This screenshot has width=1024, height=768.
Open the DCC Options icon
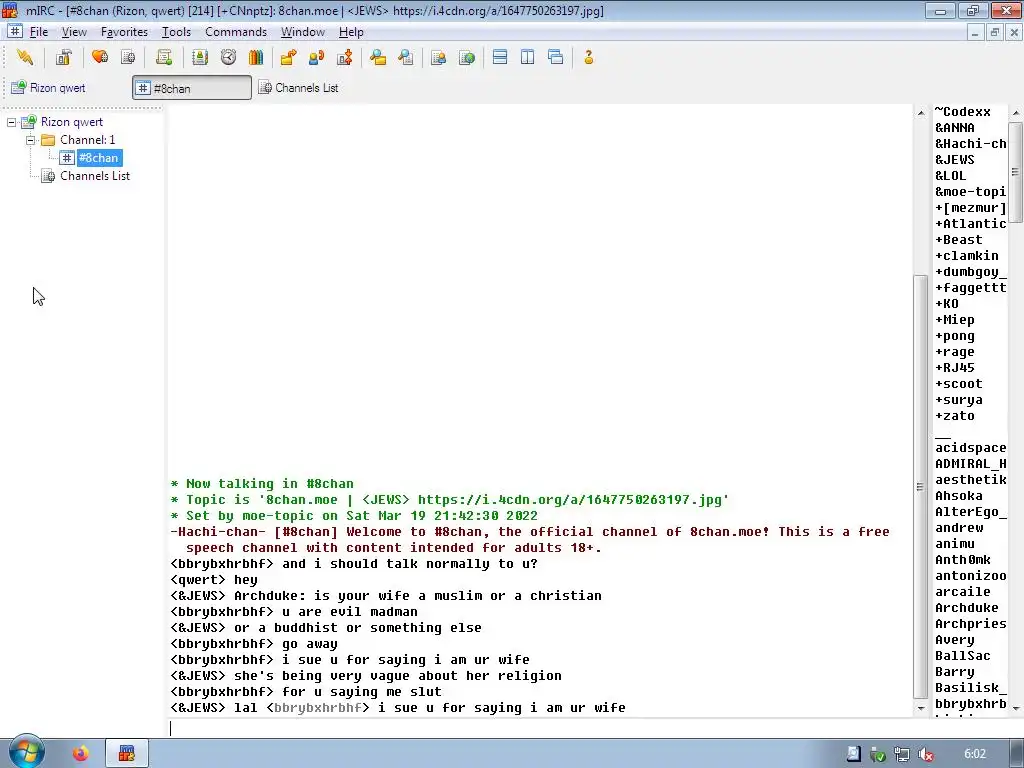coord(344,57)
